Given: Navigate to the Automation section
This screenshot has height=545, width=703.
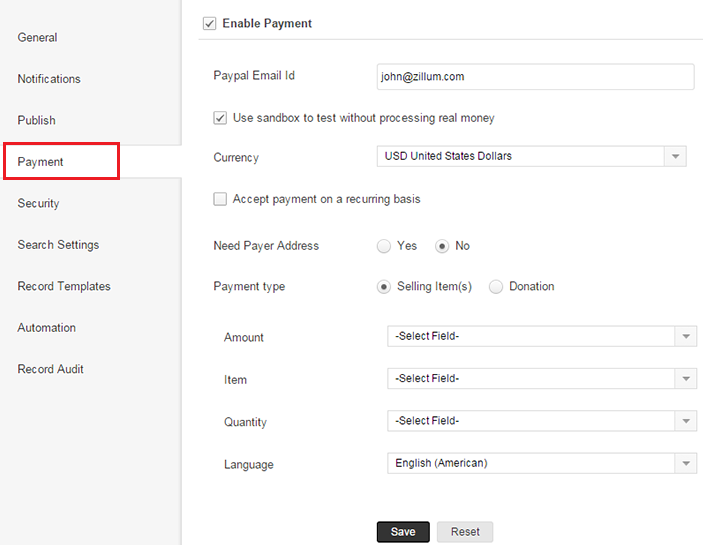Looking at the screenshot, I should click(x=47, y=328).
